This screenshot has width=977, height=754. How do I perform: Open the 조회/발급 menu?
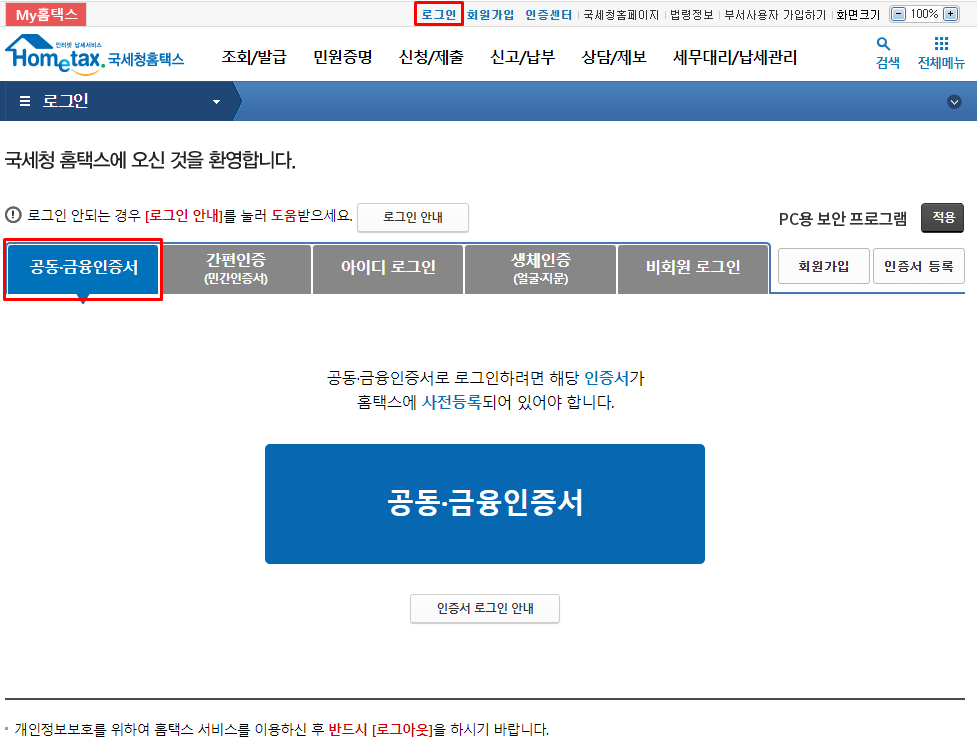tap(253, 57)
